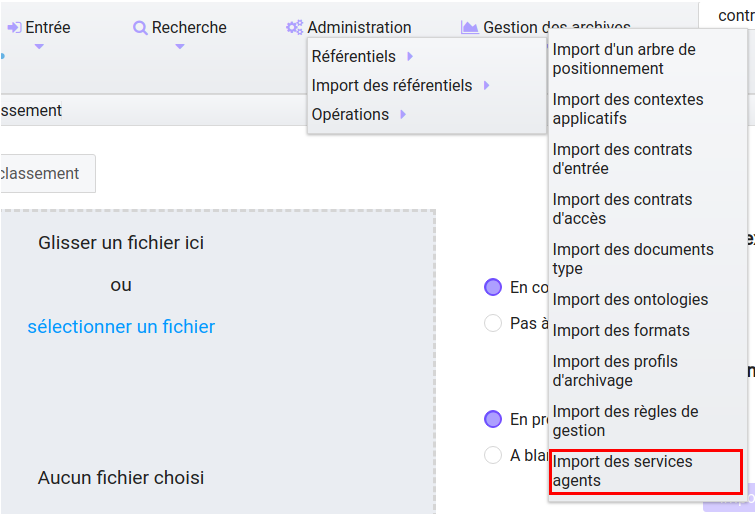
Task: Select the 'Pas à...' radio button
Action: 493,323
